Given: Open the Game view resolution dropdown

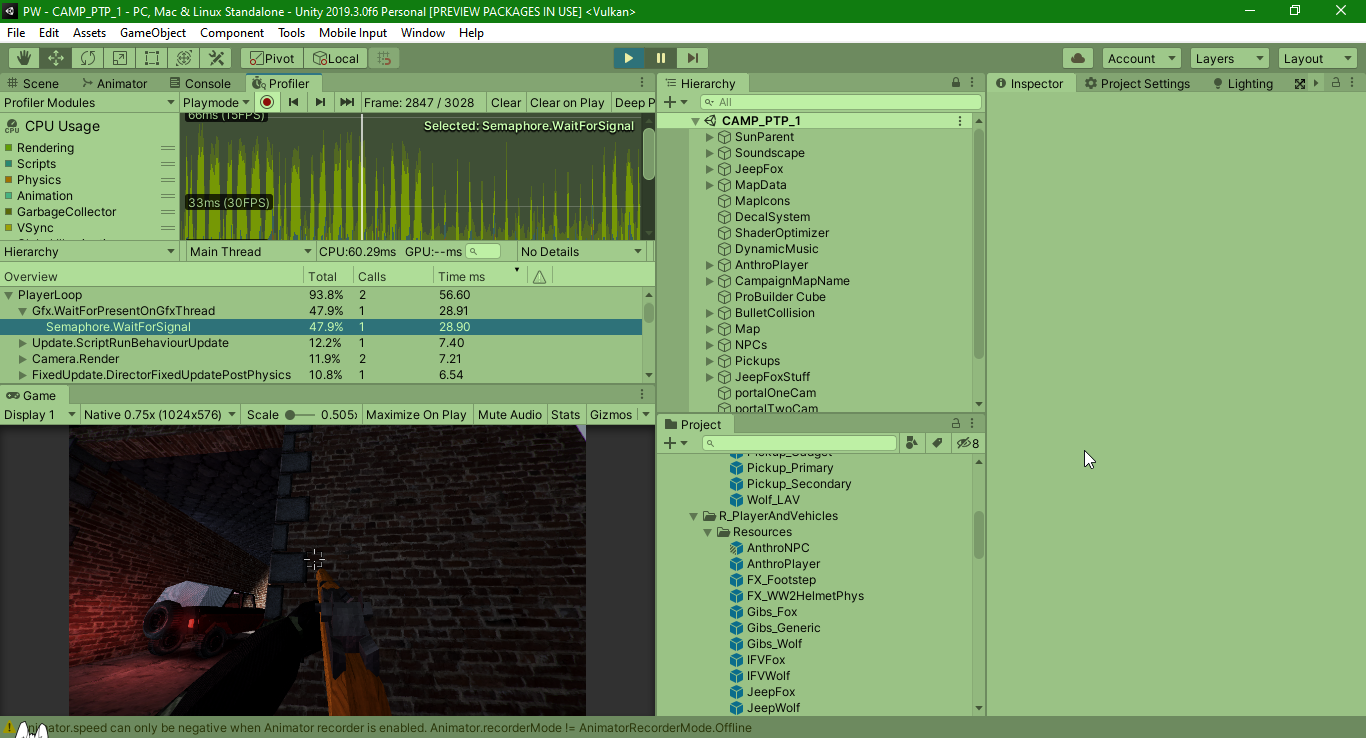Looking at the screenshot, I should 161,414.
